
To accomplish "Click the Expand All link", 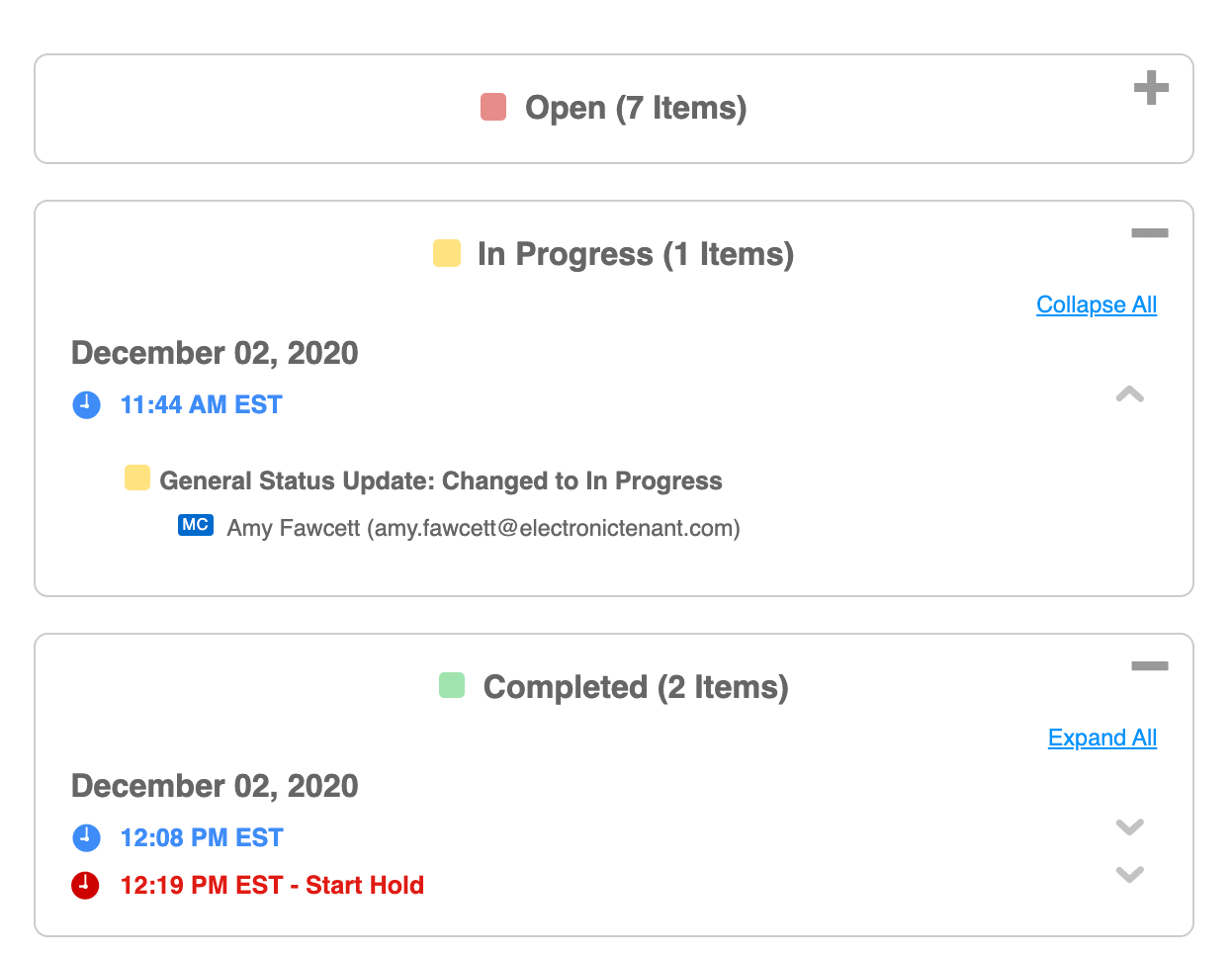I will [1101, 738].
